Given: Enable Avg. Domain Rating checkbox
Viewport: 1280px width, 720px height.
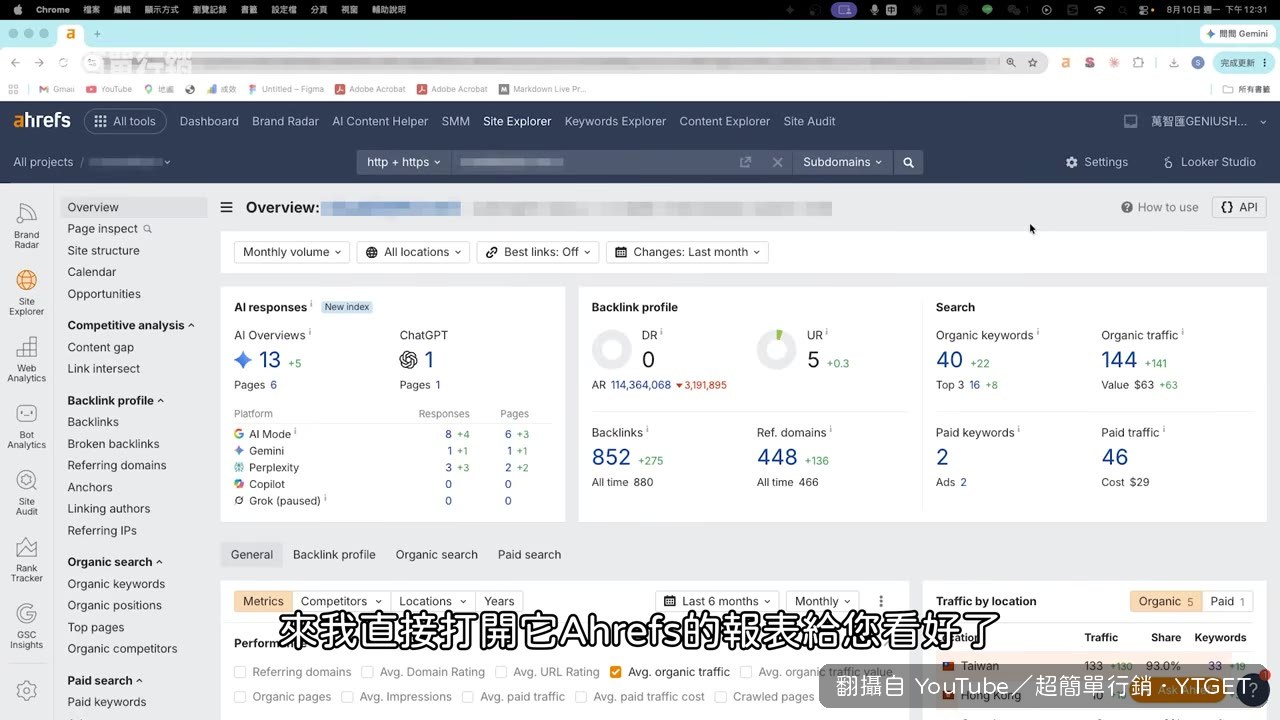Looking at the screenshot, I should coord(368,672).
